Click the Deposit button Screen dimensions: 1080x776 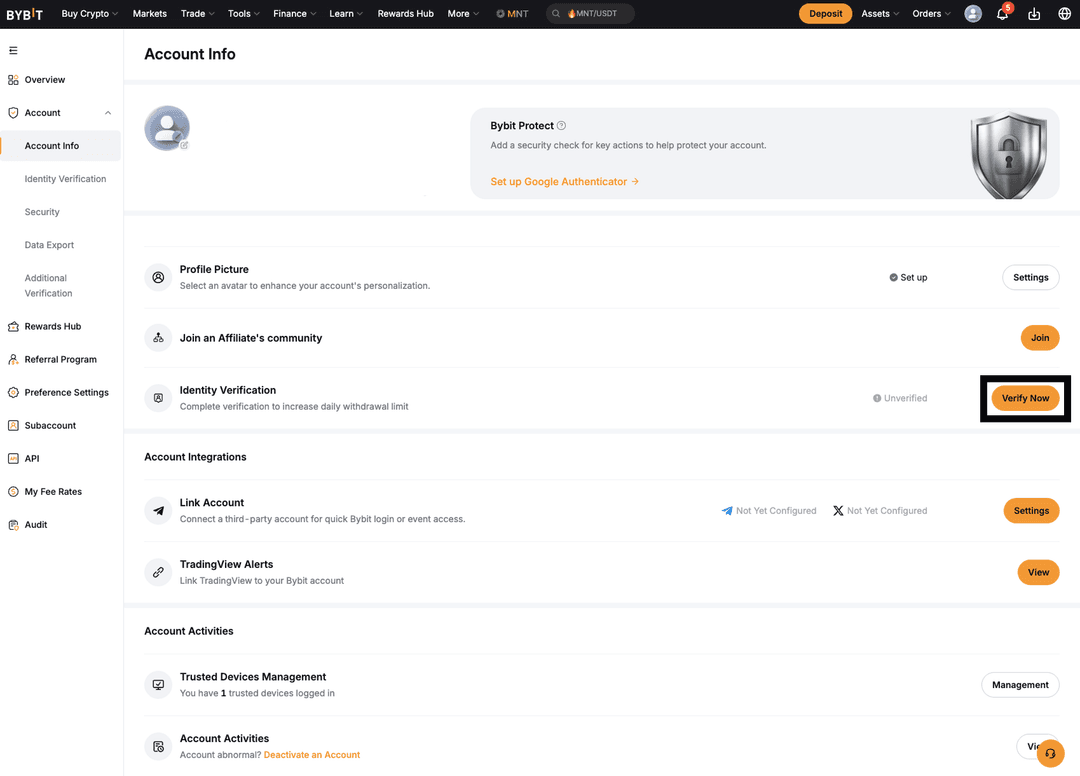tap(825, 14)
